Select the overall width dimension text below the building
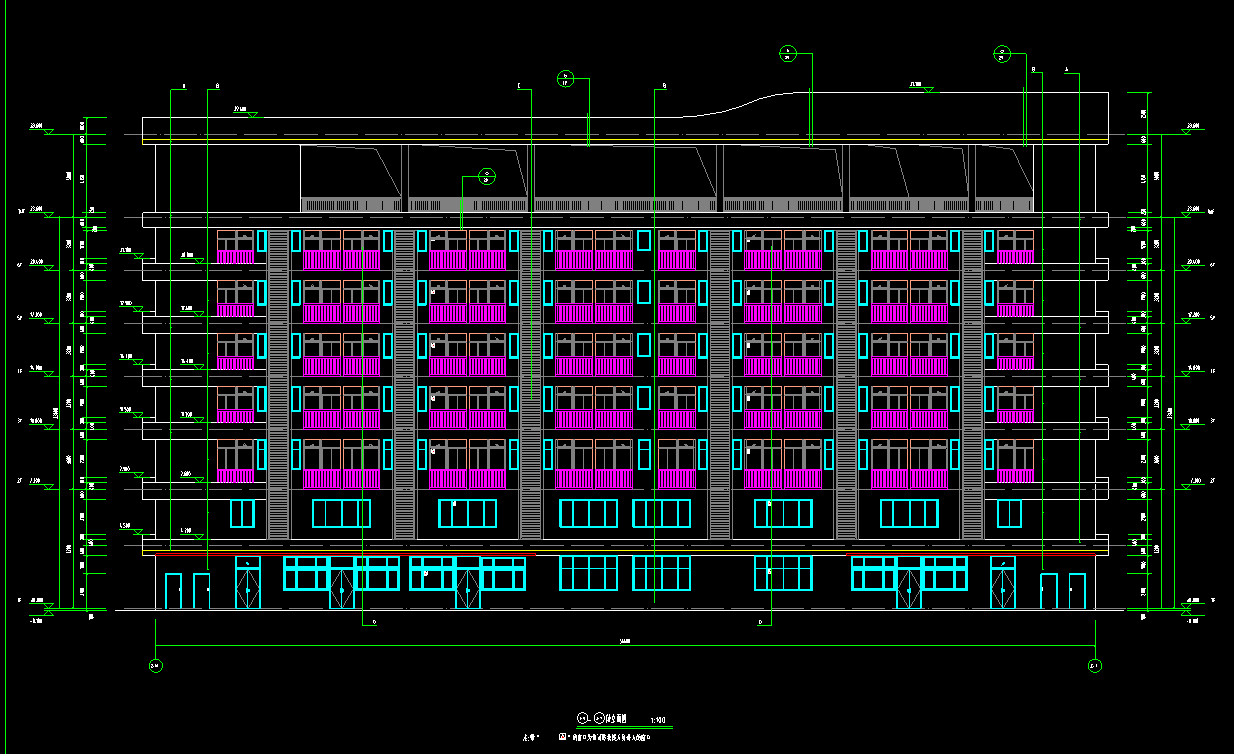This screenshot has height=754, width=1234. [x=625, y=641]
